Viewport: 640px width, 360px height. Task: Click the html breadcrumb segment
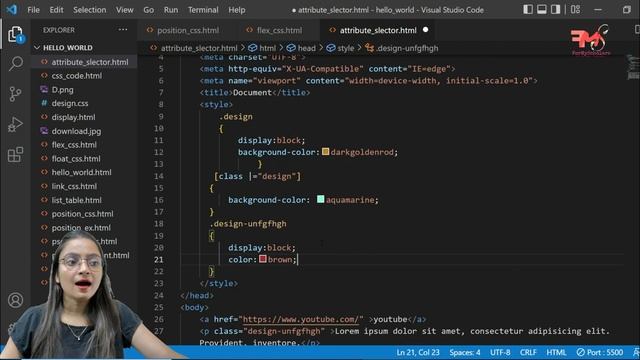[267, 48]
